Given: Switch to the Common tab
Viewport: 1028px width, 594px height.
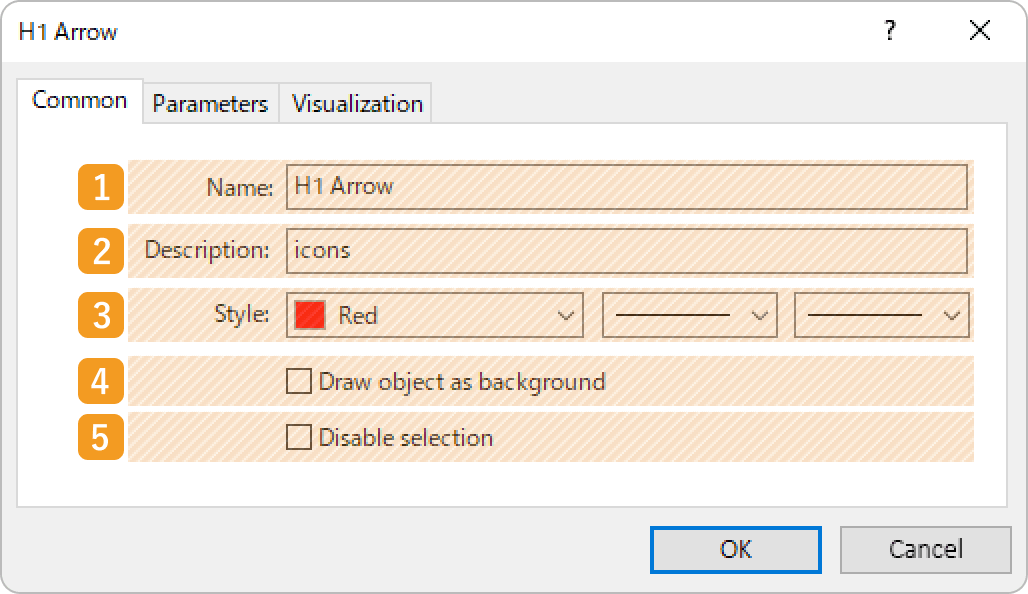Looking at the screenshot, I should pos(80,101).
